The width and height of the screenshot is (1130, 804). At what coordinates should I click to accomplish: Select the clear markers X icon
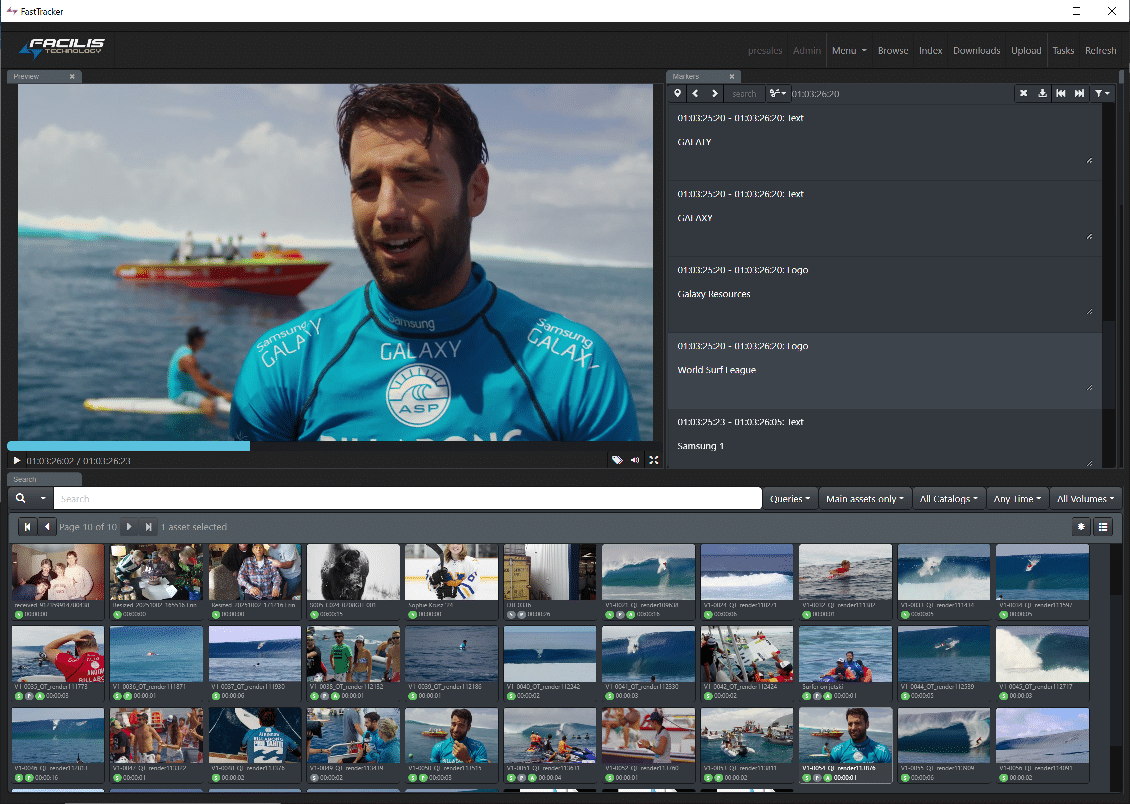pyautogui.click(x=1023, y=93)
